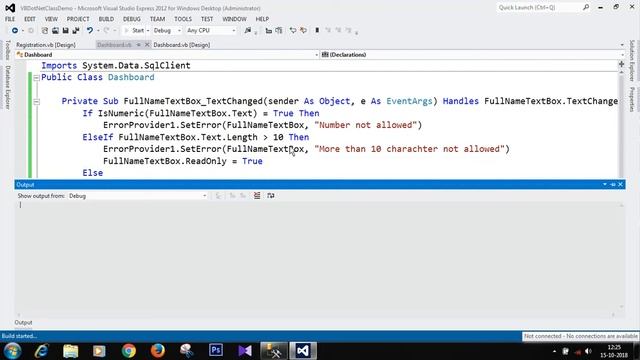Auto-hide the Output panel with the pin
640x360 pixels.
click(613, 185)
